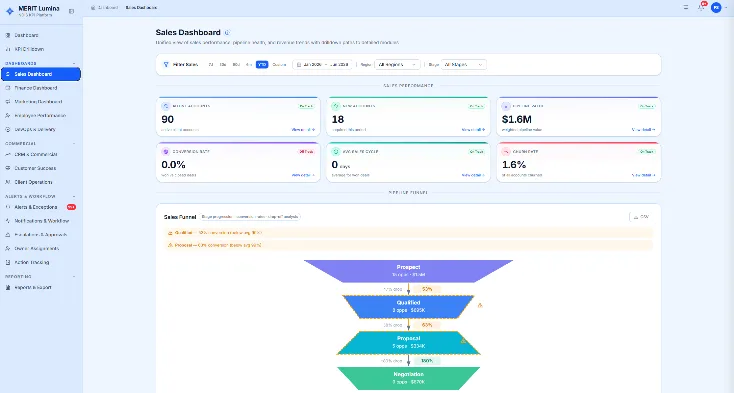Open the user avatar menu
The height and width of the screenshot is (393, 734).
click(716, 7)
